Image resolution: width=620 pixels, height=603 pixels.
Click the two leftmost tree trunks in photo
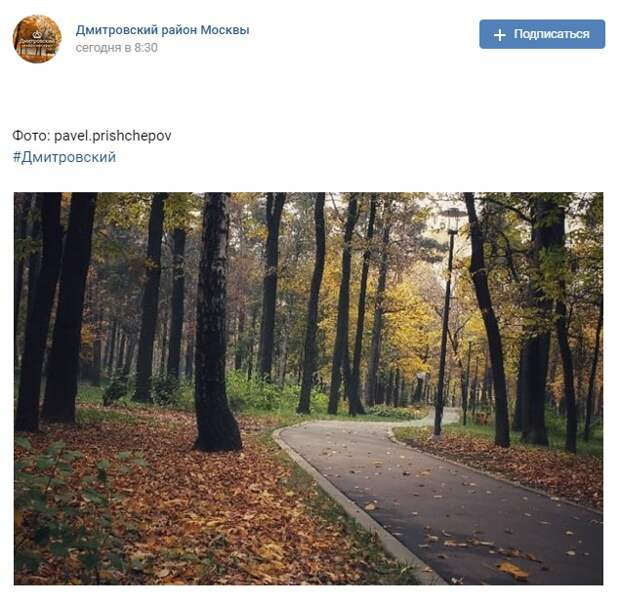53,310
